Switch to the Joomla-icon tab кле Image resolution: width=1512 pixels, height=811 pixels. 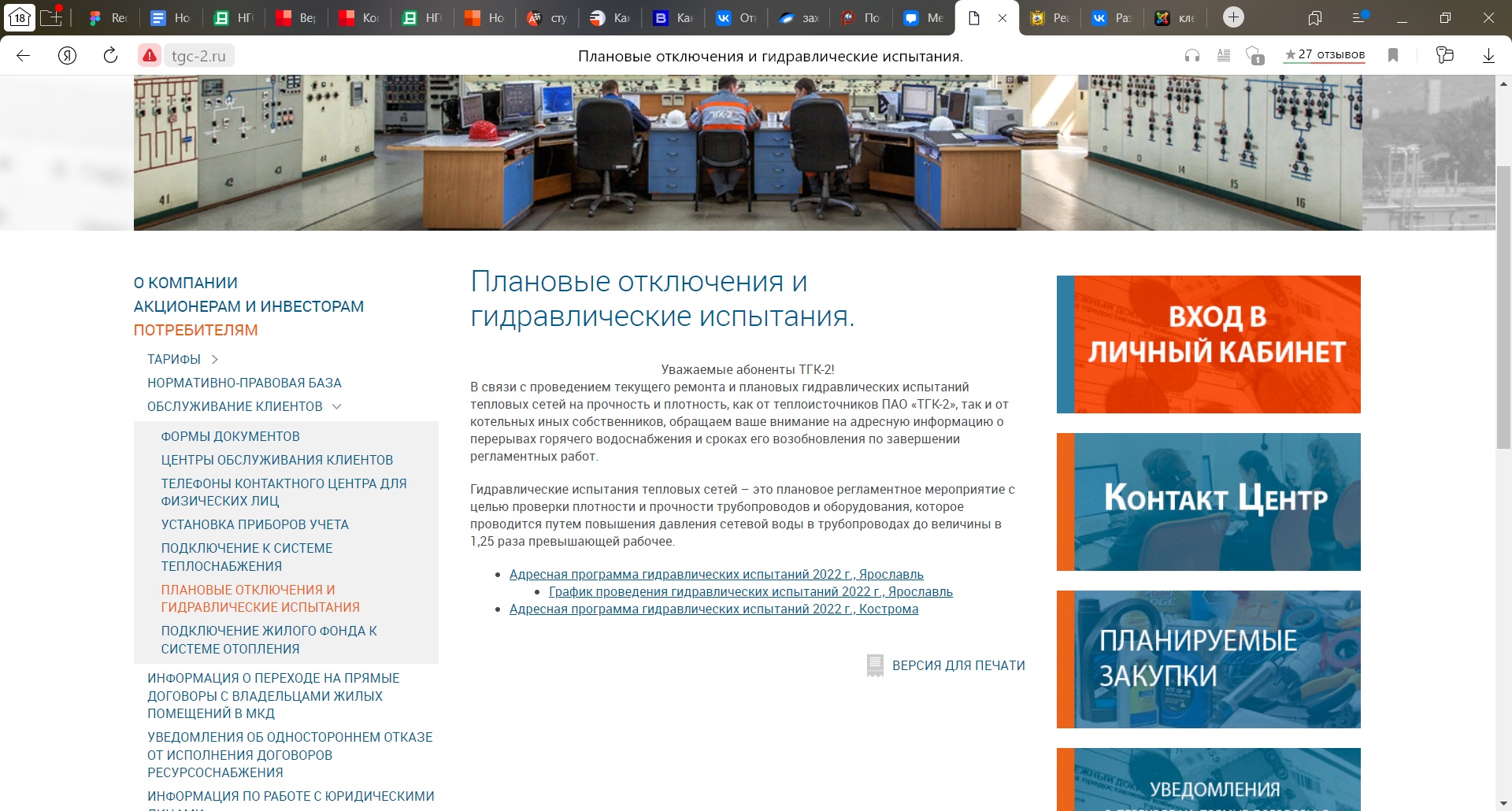click(1175, 17)
